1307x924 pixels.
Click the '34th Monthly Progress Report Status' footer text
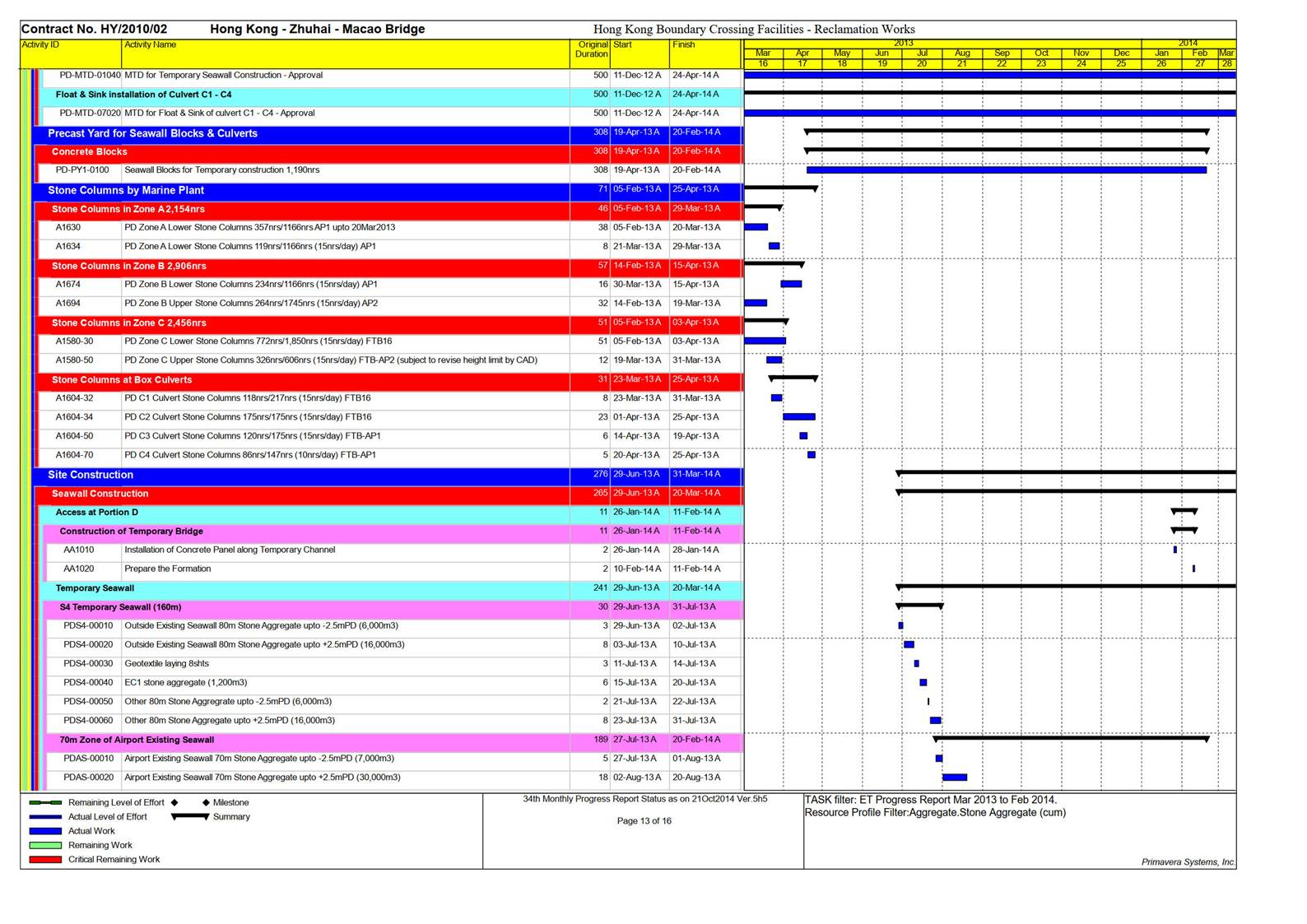click(x=645, y=799)
